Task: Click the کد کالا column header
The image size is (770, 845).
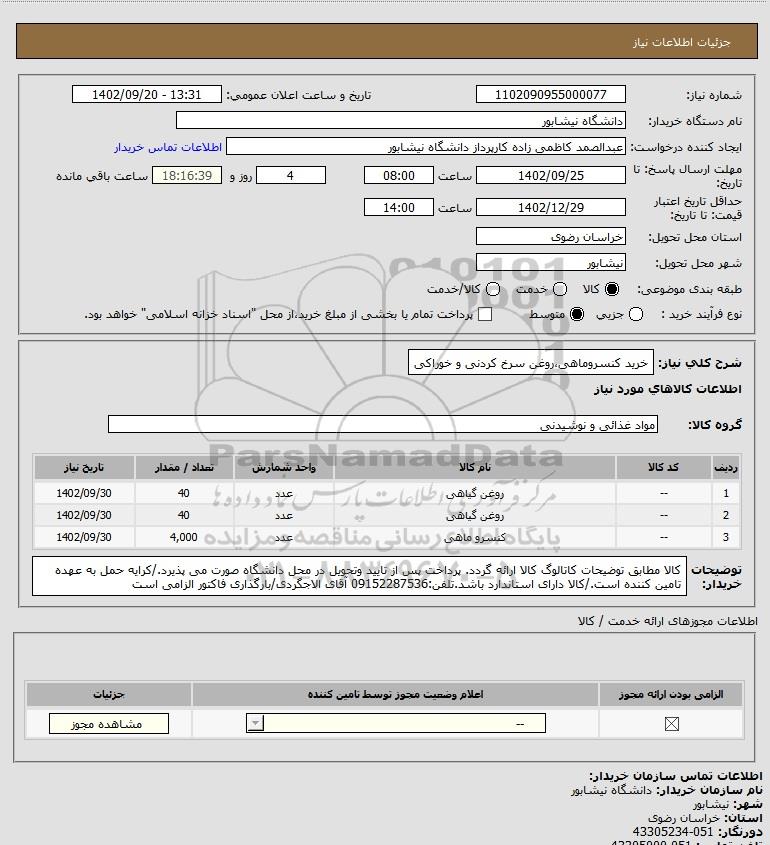Action: click(663, 468)
